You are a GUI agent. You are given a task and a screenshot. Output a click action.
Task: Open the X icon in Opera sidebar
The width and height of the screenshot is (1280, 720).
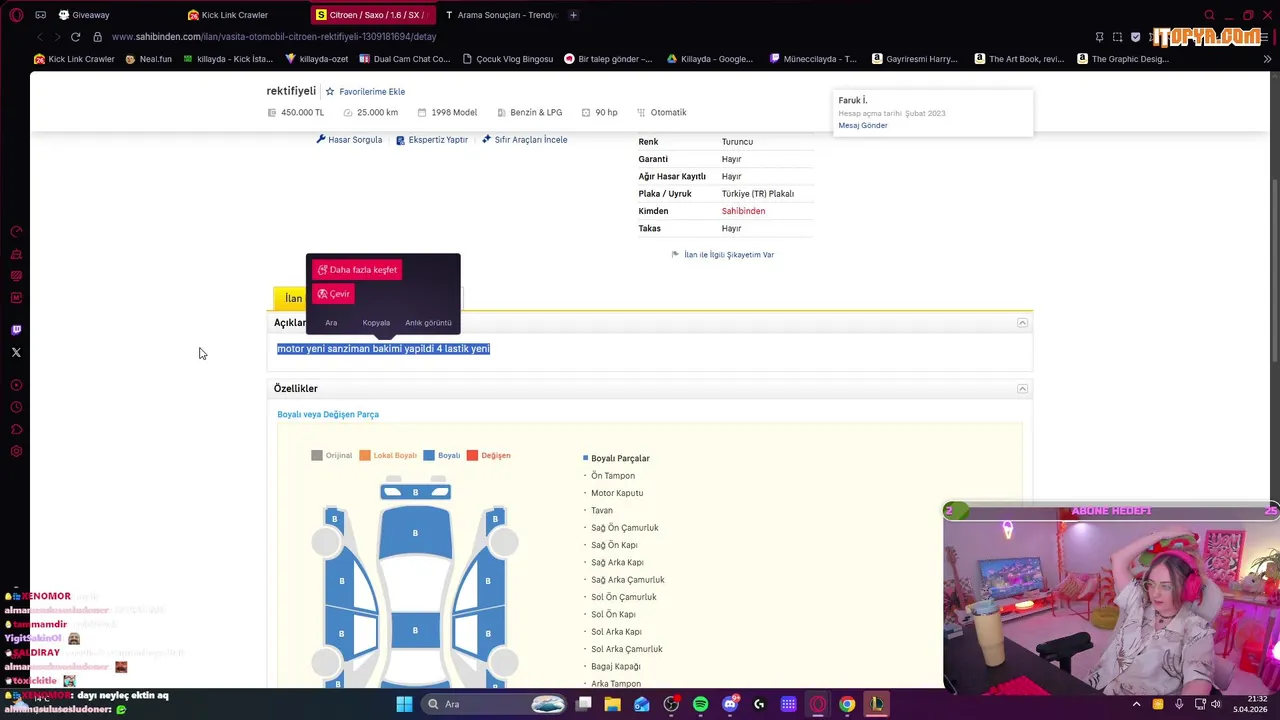[16, 352]
